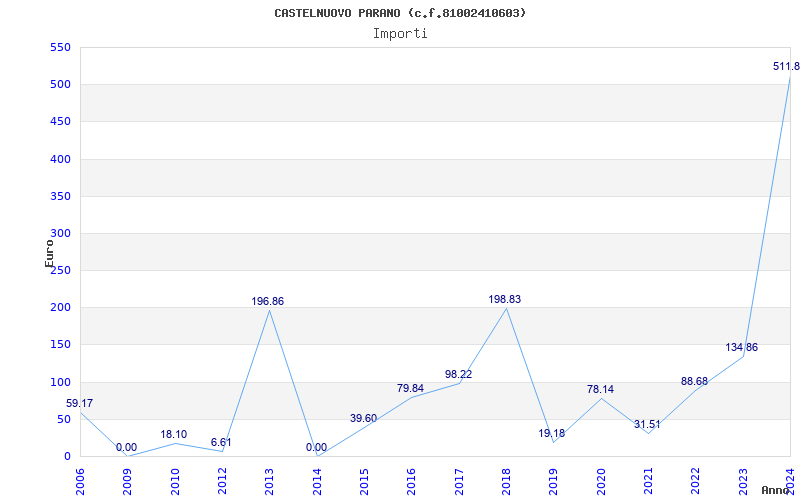Screen dimensions: 800x500
Task: Click the 18.10 data label
Action: pos(173,435)
